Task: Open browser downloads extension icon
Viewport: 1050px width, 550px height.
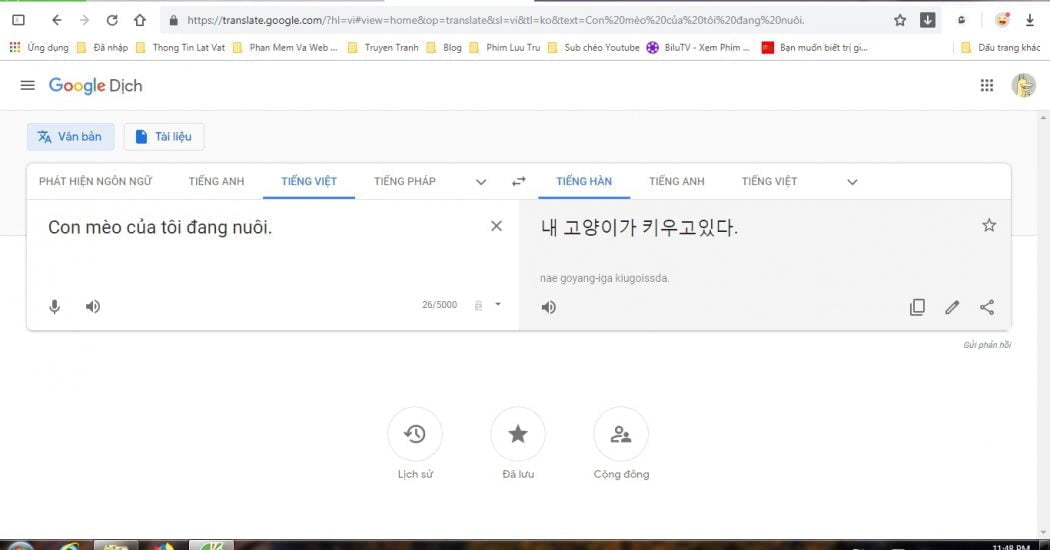Action: 927,20
